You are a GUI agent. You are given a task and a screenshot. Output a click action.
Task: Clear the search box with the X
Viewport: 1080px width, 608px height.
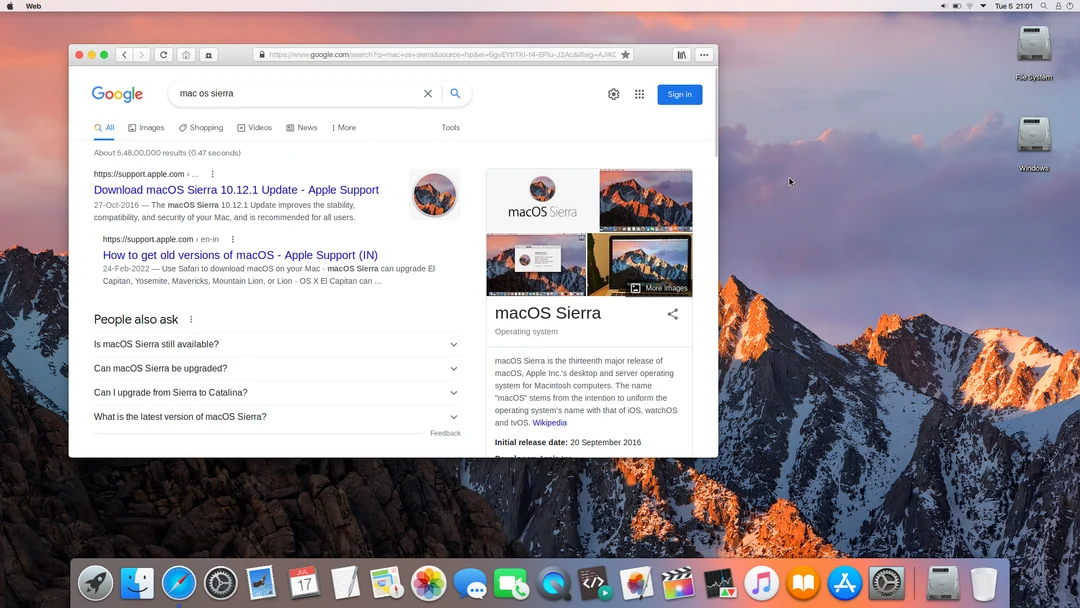tap(428, 94)
